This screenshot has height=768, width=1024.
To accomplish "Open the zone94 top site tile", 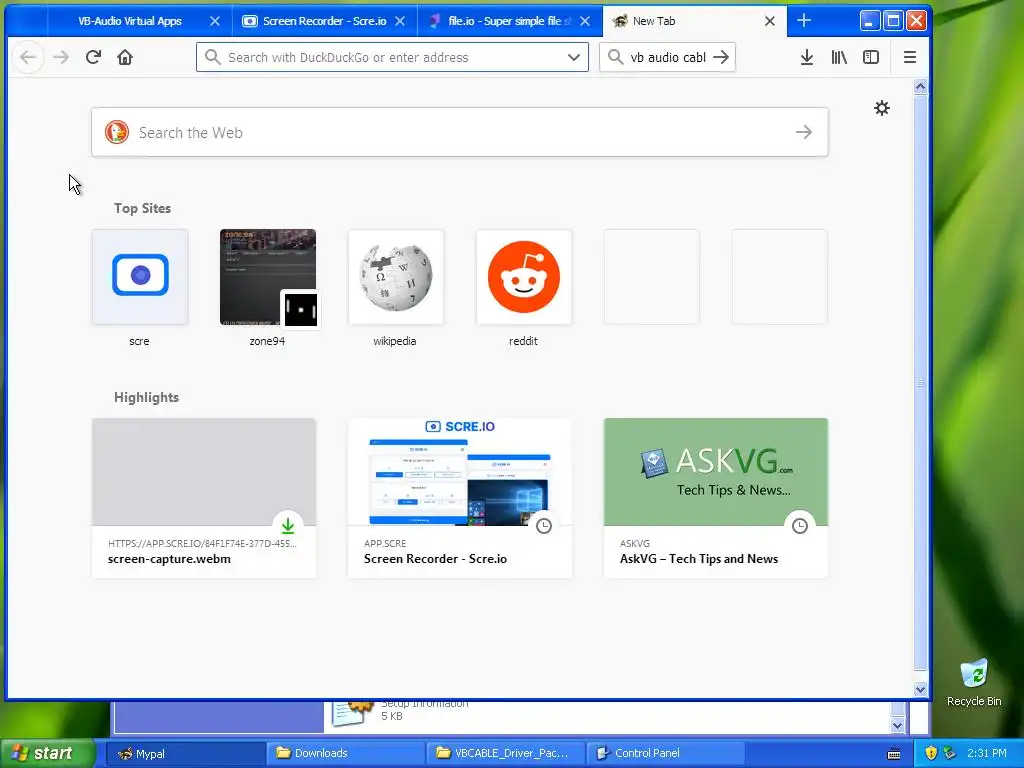I will [x=268, y=277].
